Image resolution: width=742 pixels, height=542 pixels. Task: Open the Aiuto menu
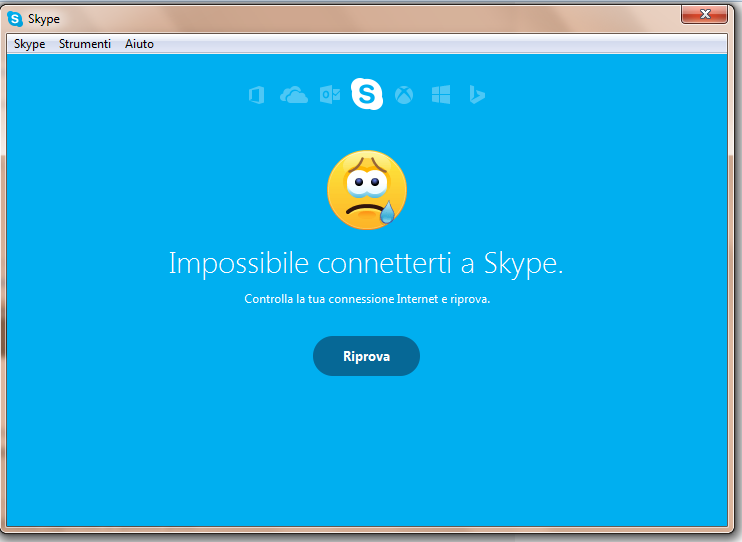click(x=139, y=44)
